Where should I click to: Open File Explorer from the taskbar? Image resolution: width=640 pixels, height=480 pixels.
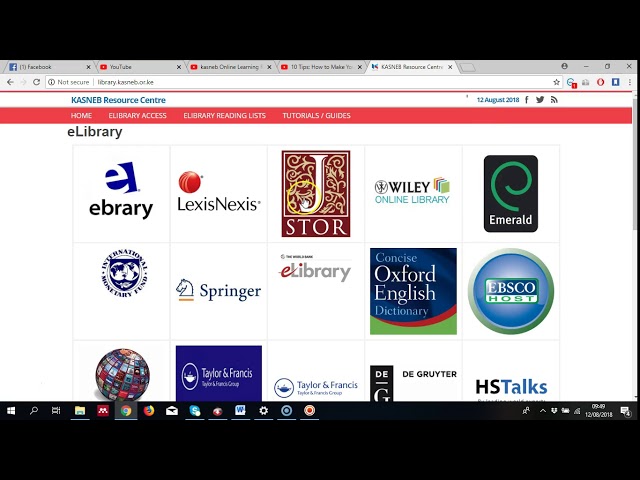[x=80, y=411]
